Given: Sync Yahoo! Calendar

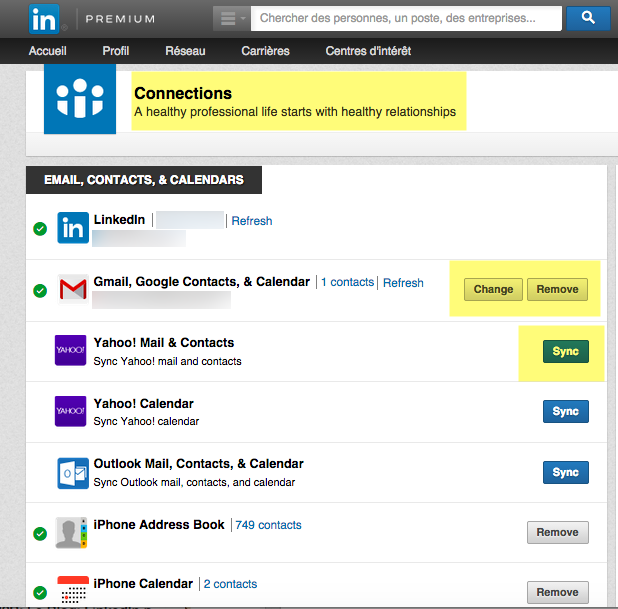Looking at the screenshot, I should click(x=566, y=412).
